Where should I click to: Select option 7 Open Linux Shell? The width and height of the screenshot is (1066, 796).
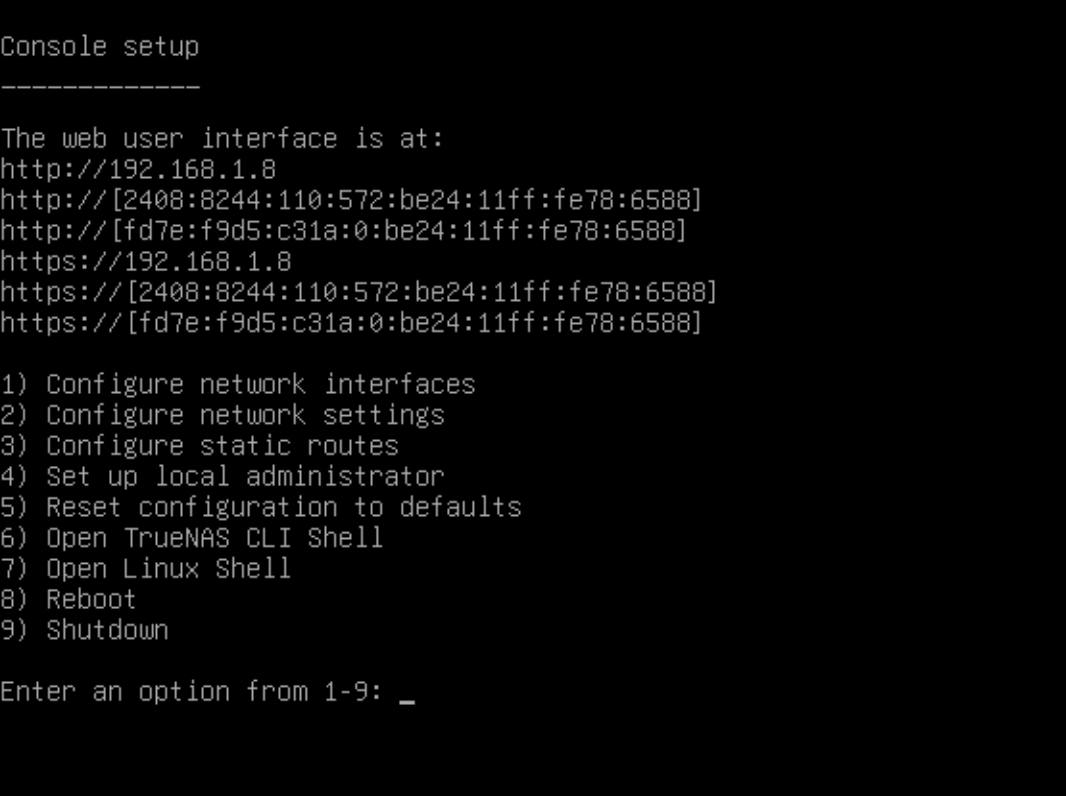146,569
